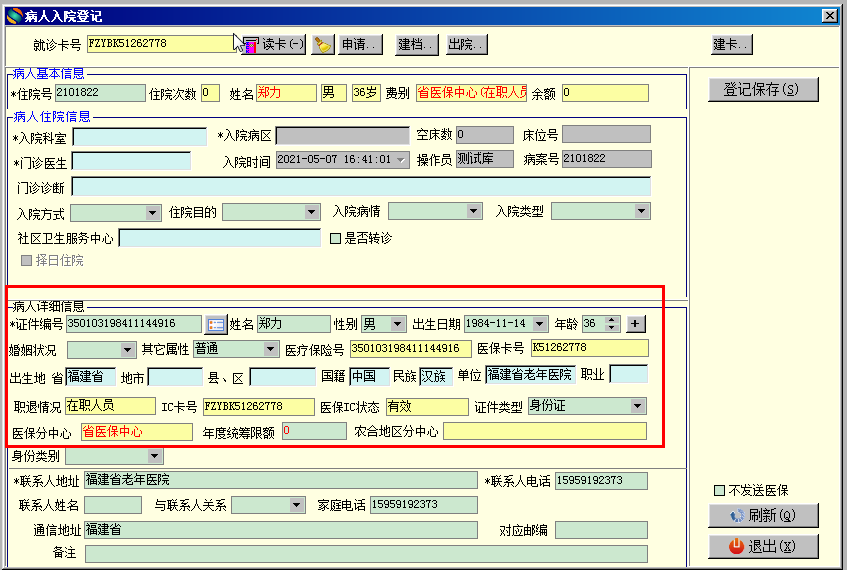Open the 住院目的 dropdown
This screenshot has width=847, height=570.
click(x=312, y=212)
